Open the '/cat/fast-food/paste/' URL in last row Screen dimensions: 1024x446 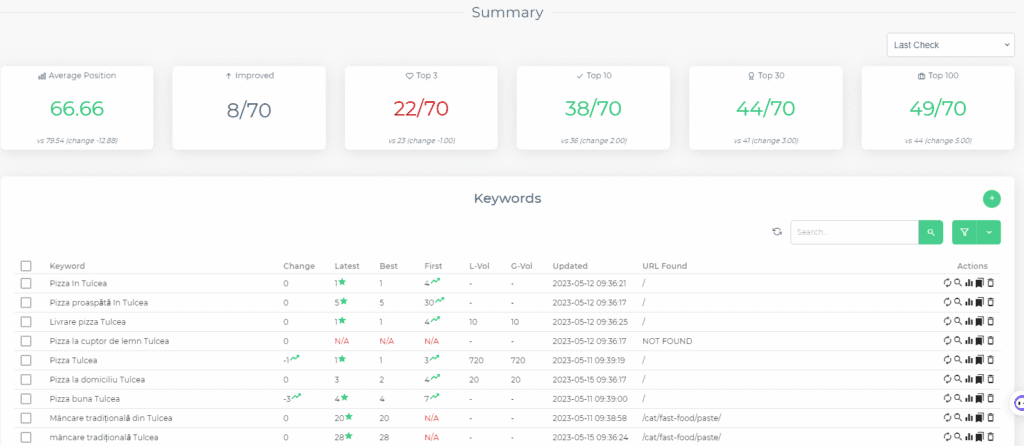(682, 437)
